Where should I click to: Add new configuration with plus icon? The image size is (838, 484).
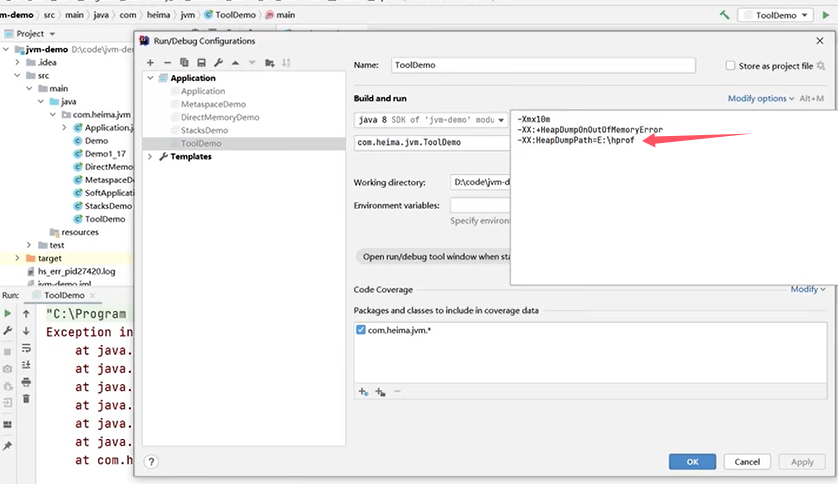coord(150,63)
